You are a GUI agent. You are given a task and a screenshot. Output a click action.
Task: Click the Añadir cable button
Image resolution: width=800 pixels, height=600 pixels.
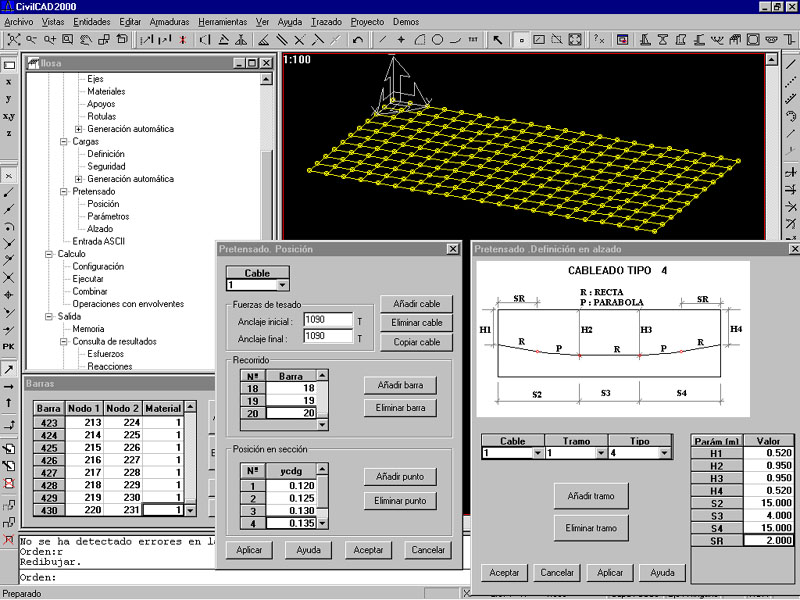pyautogui.click(x=416, y=304)
